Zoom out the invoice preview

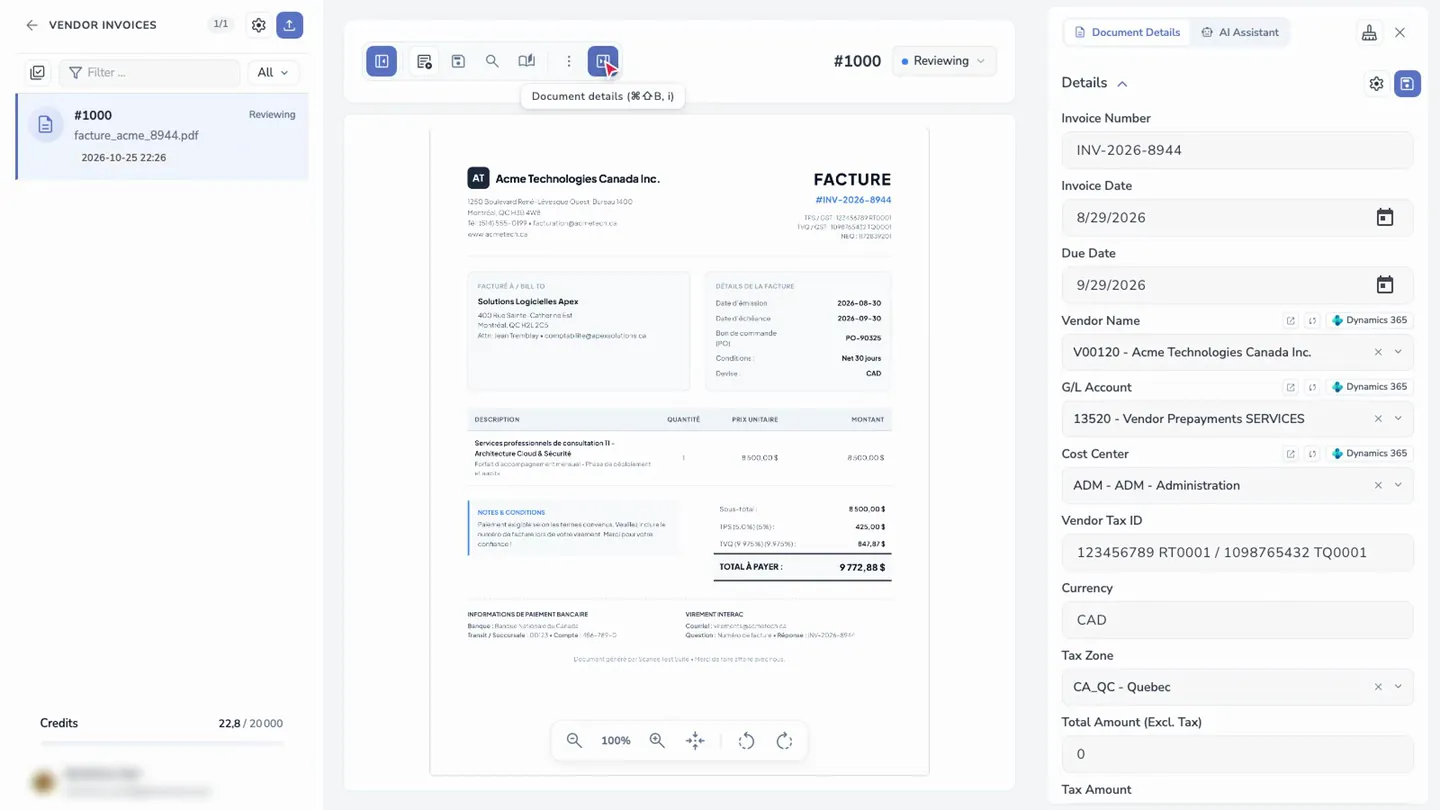574,740
